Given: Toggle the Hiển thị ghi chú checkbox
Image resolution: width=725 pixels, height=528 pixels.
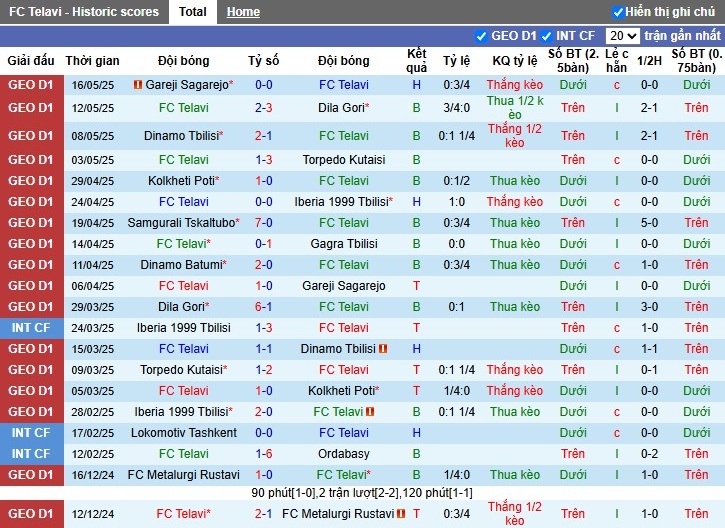Looking at the screenshot, I should pos(618,12).
